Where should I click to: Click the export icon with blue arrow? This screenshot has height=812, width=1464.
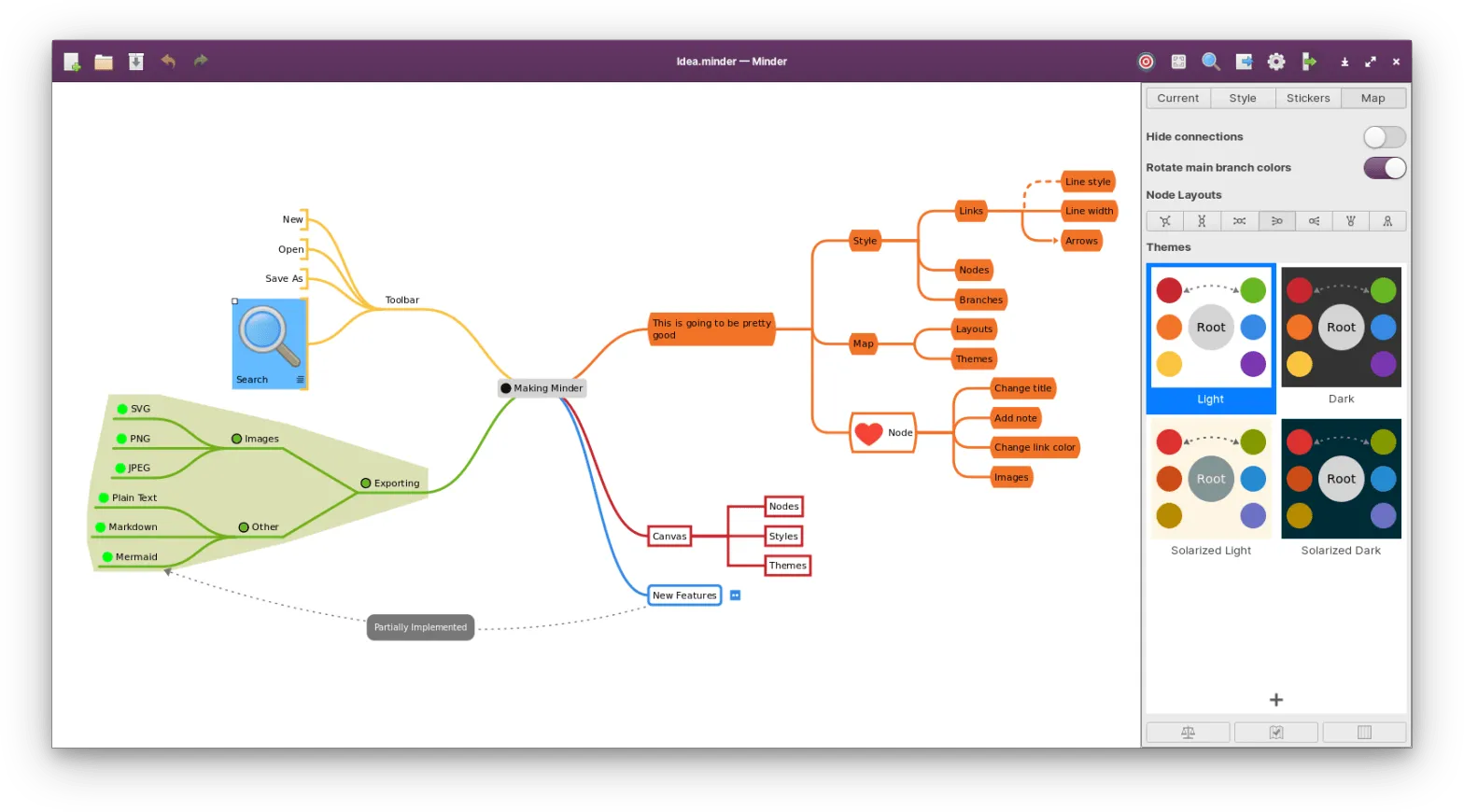pos(1244,62)
